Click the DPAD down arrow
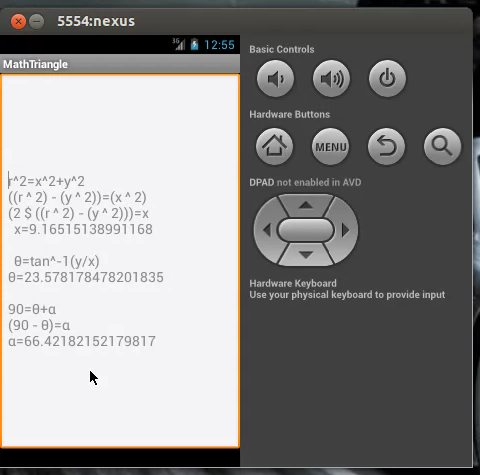This screenshot has width=480, height=475. 306,255
